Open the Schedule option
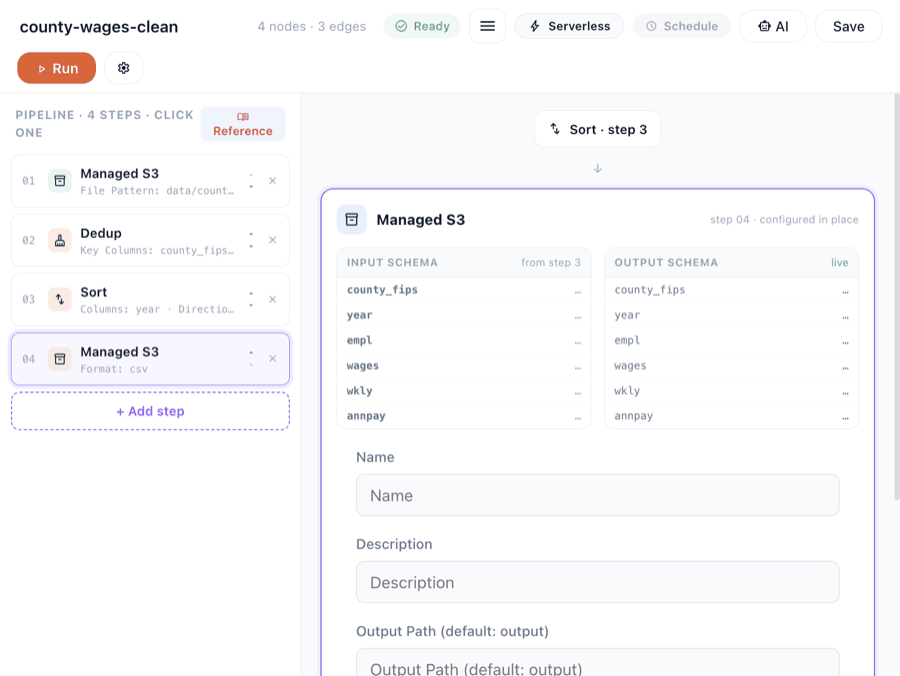Viewport: 900px width, 676px height. [x=682, y=26]
